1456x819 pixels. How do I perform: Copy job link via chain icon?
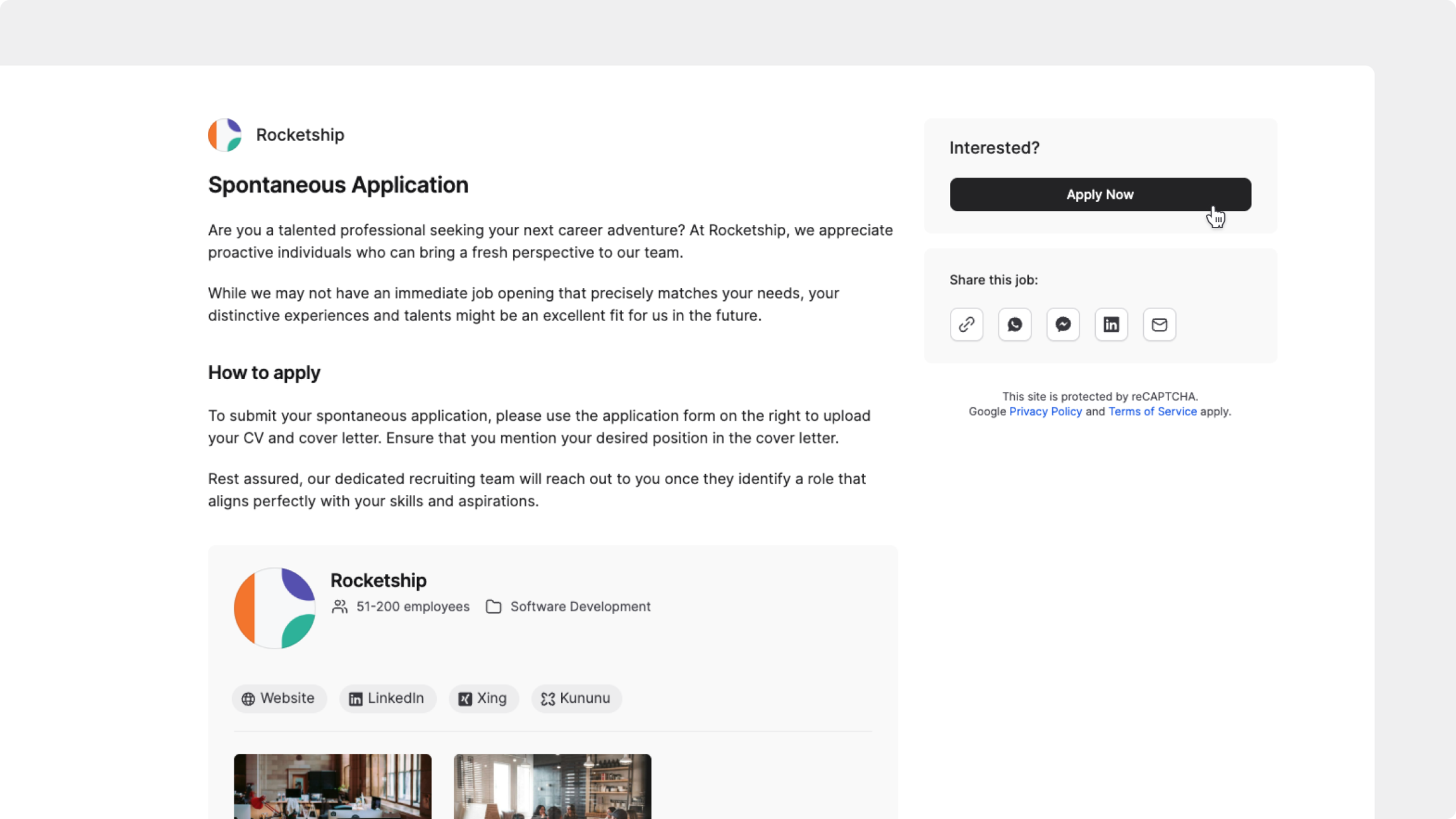[x=966, y=325]
